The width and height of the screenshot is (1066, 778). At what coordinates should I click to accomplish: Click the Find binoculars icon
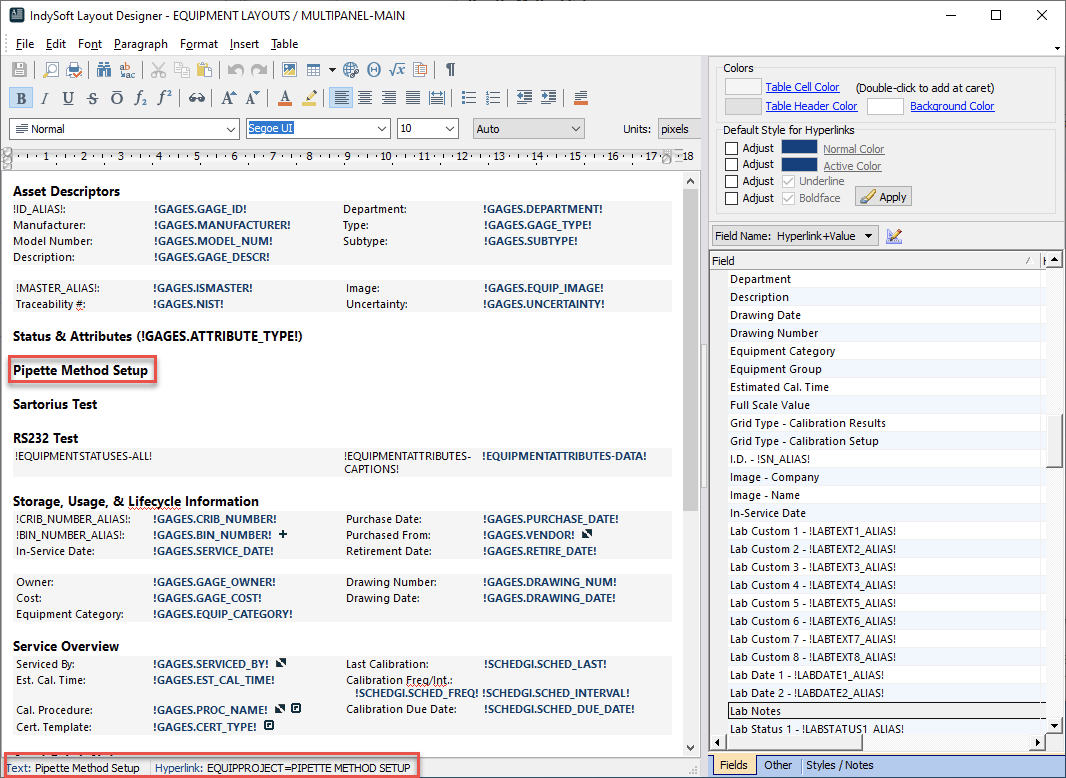click(103, 70)
